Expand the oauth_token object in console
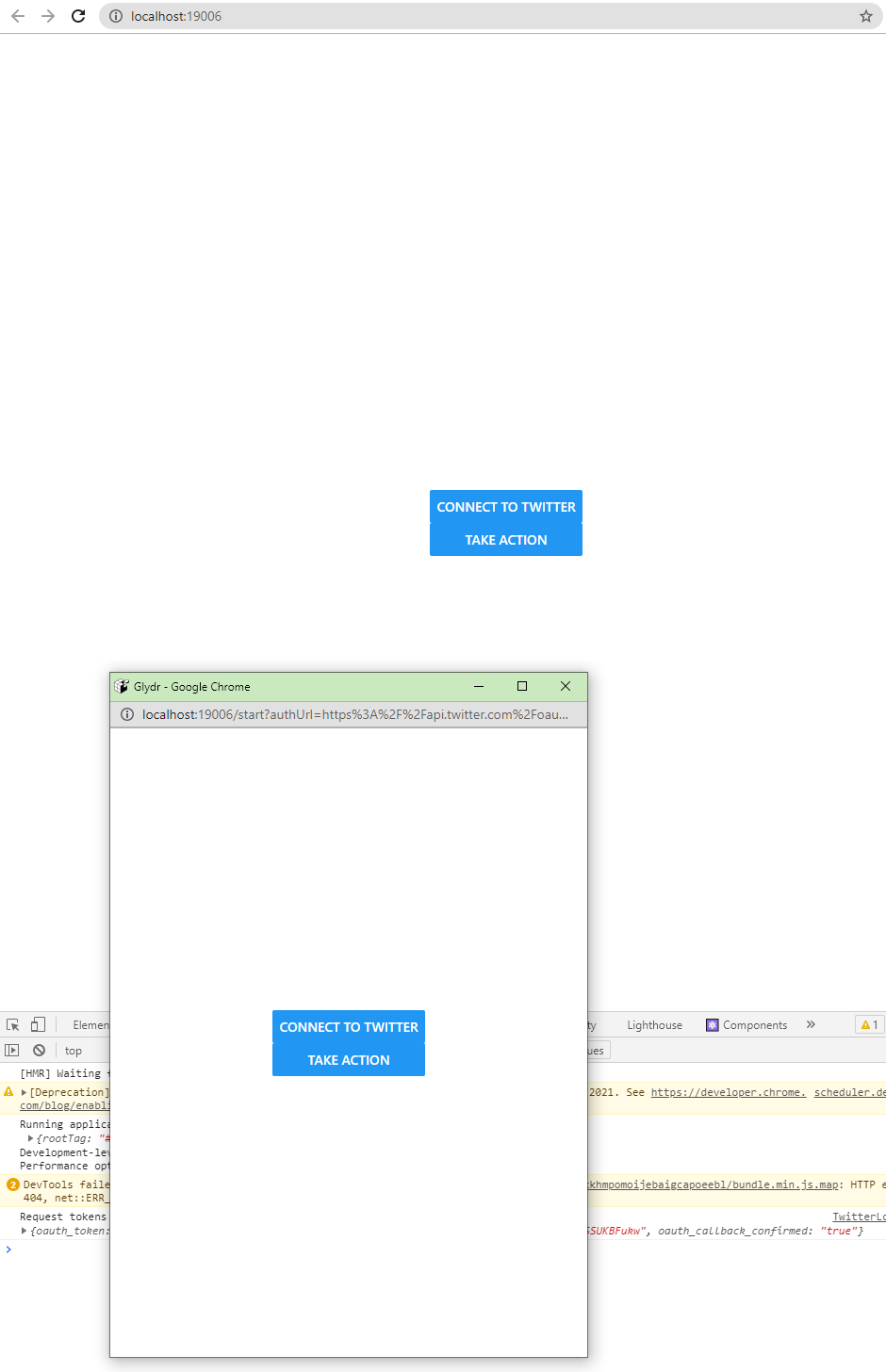The image size is (886, 1372). pos(24,1231)
